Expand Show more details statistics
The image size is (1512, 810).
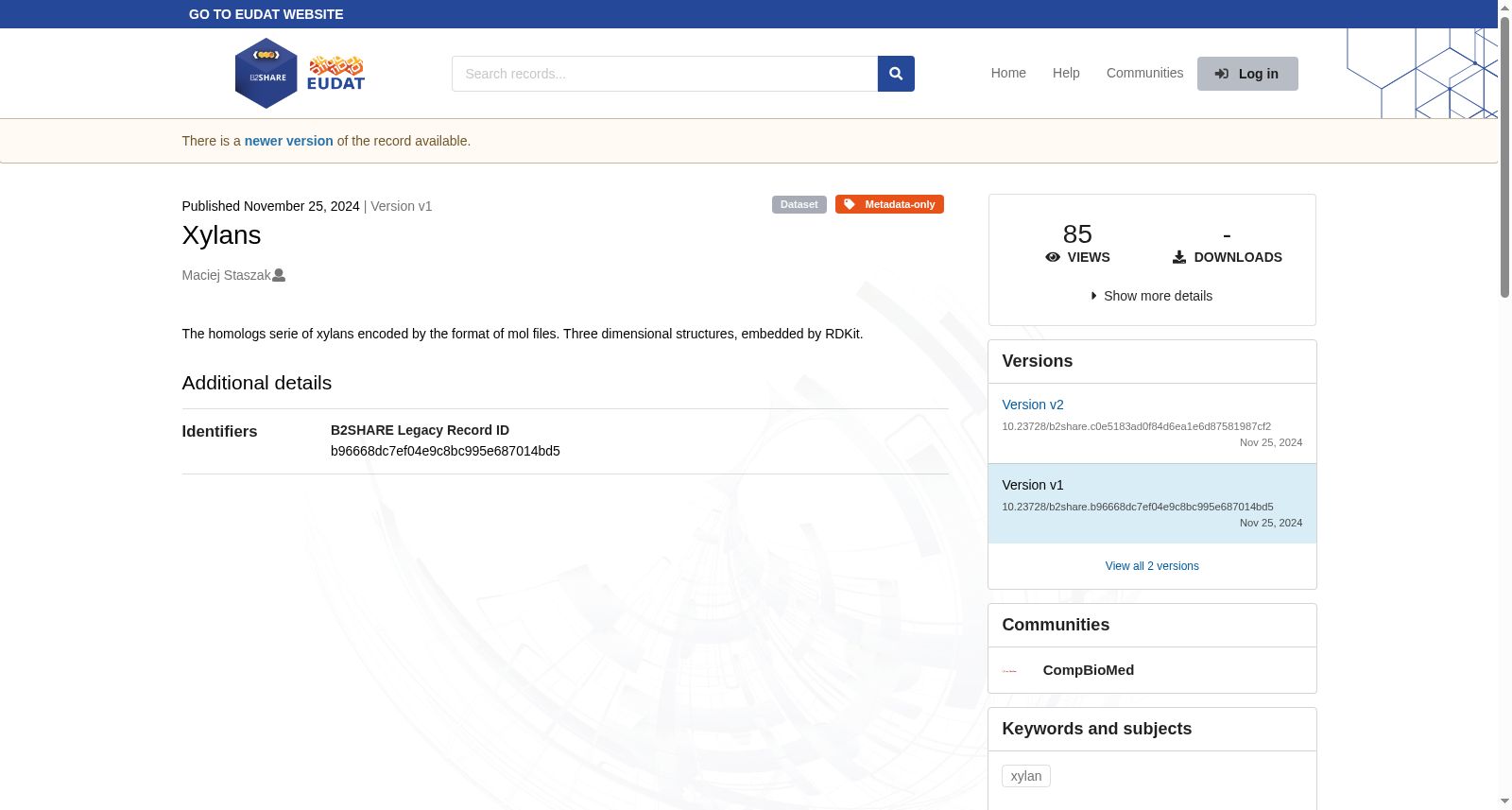(x=1152, y=296)
